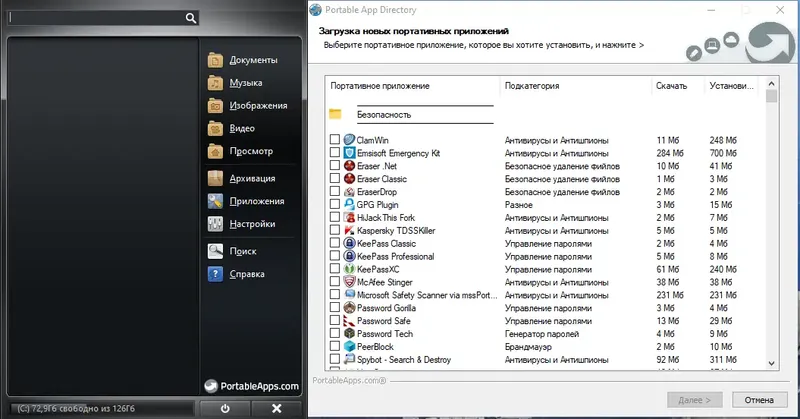Open the Документы folder icon
800x419 pixels.
(x=215, y=60)
